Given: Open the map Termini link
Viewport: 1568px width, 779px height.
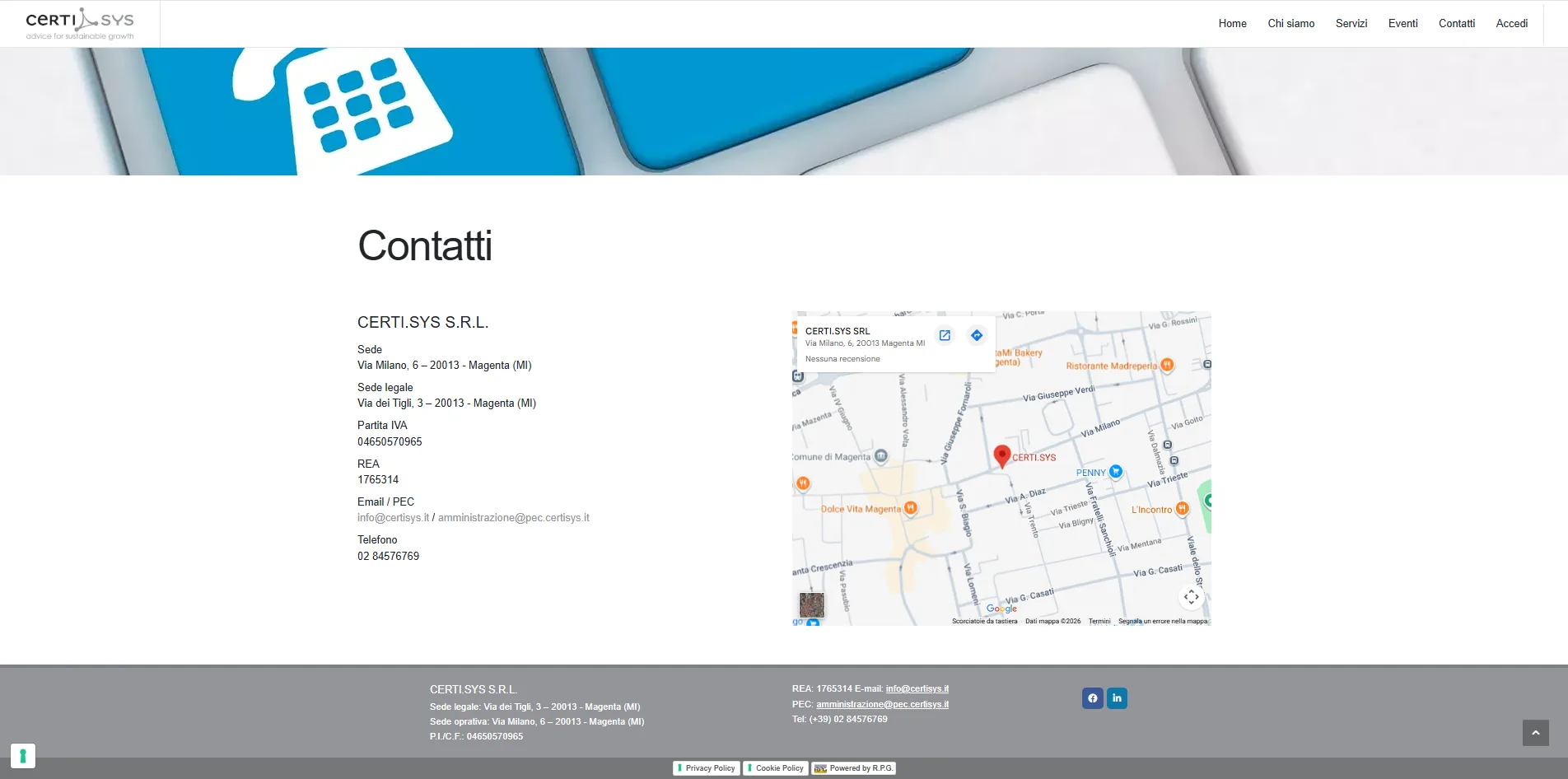Looking at the screenshot, I should 1099,622.
